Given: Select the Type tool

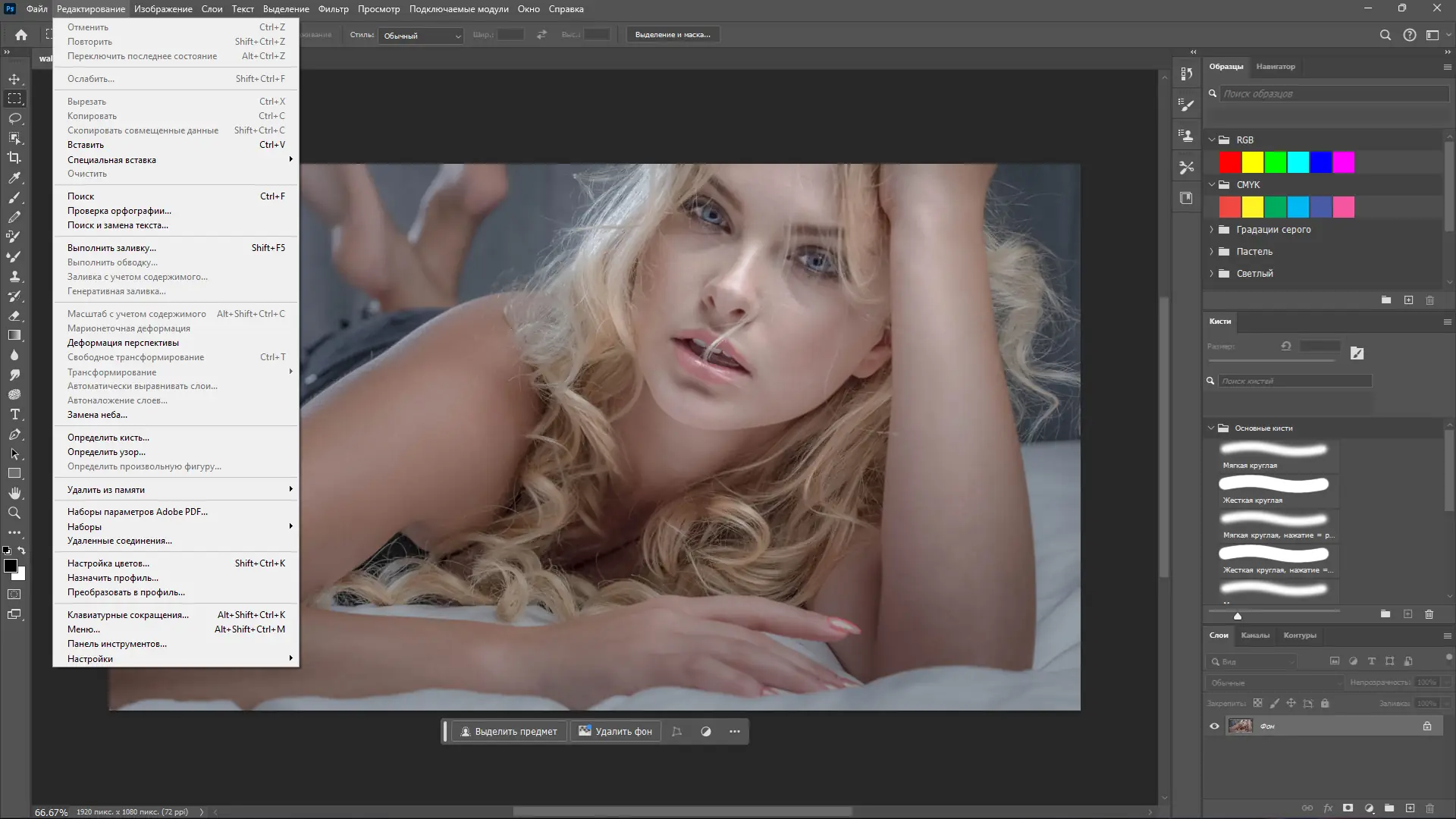Looking at the screenshot, I should [14, 415].
